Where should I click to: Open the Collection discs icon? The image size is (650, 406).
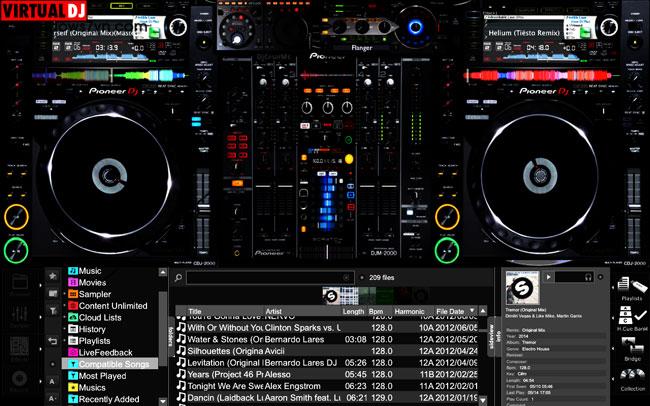pos(632,377)
